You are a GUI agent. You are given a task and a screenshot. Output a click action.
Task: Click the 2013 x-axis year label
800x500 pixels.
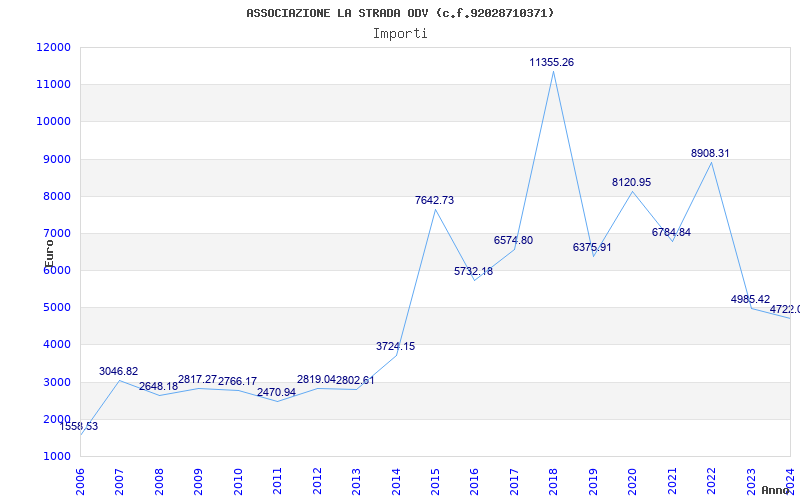pos(356,481)
